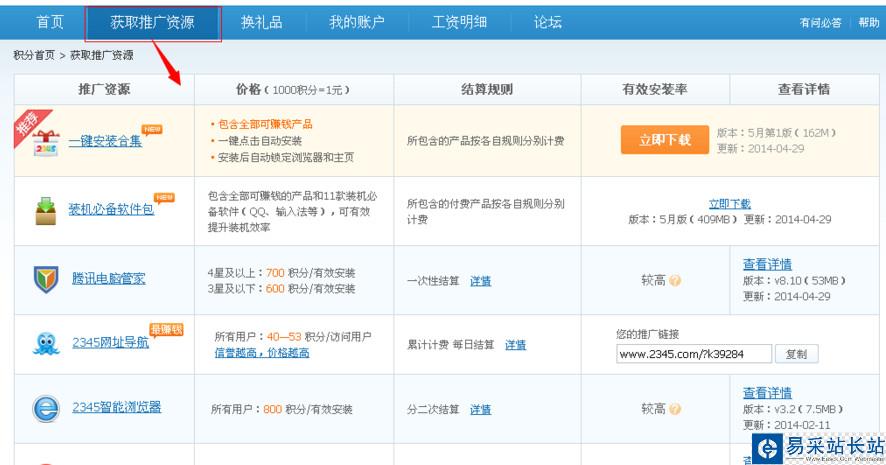The width and height of the screenshot is (886, 465).
Task: Click the 一键安装合集 gift box icon
Action: tap(46, 142)
